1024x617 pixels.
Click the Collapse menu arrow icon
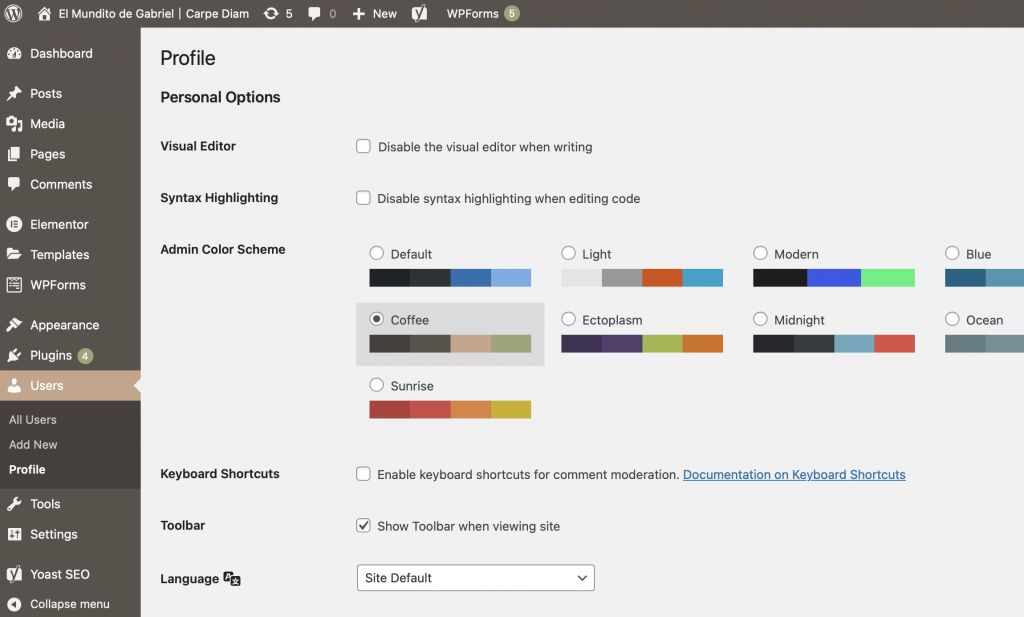14,604
